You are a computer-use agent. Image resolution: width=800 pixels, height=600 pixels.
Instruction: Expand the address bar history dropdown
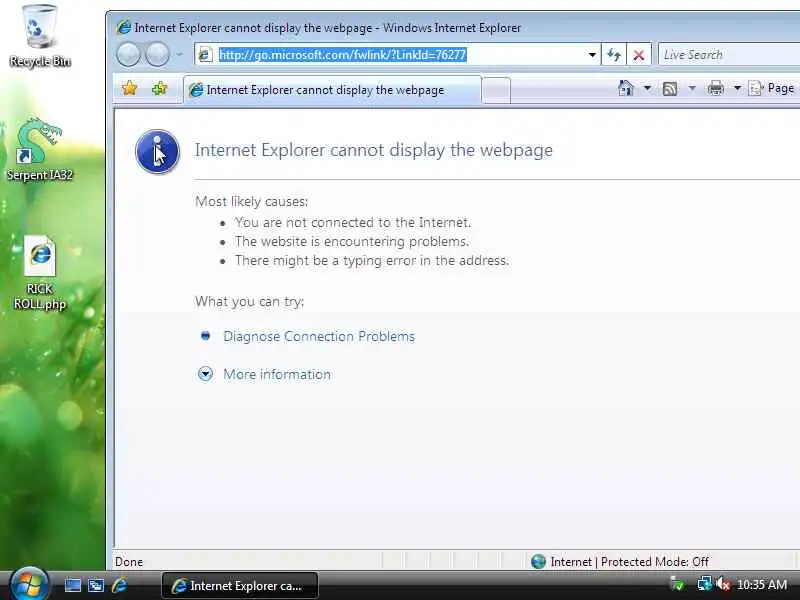(592, 55)
